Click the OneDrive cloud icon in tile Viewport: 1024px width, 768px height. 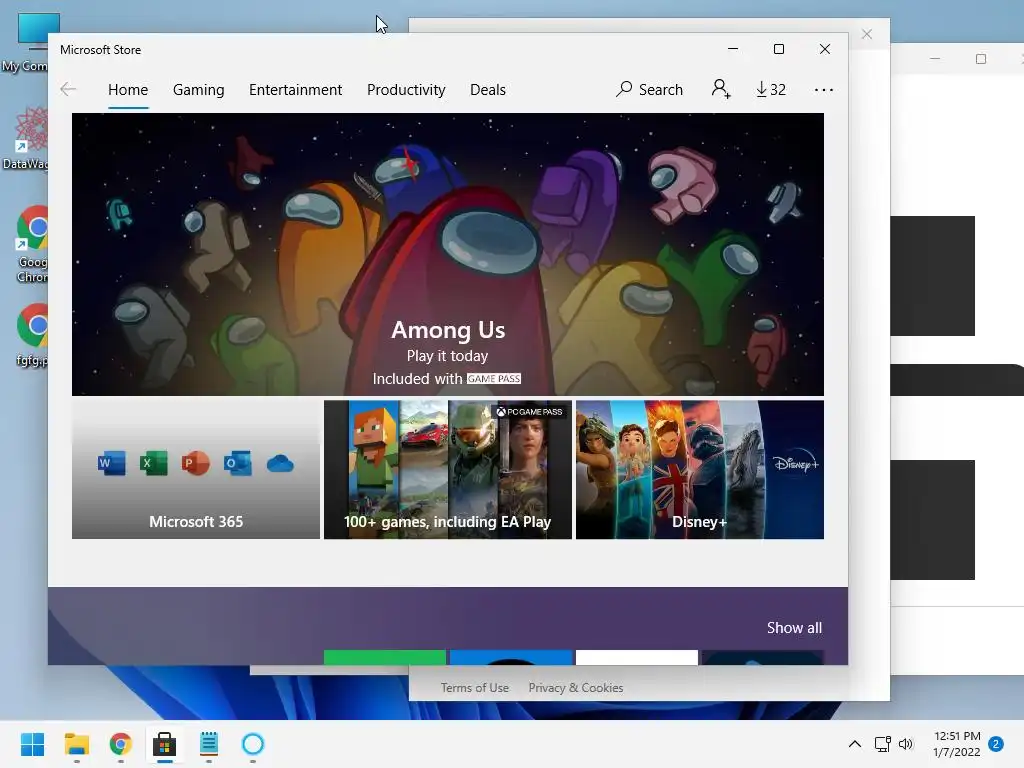[280, 464]
